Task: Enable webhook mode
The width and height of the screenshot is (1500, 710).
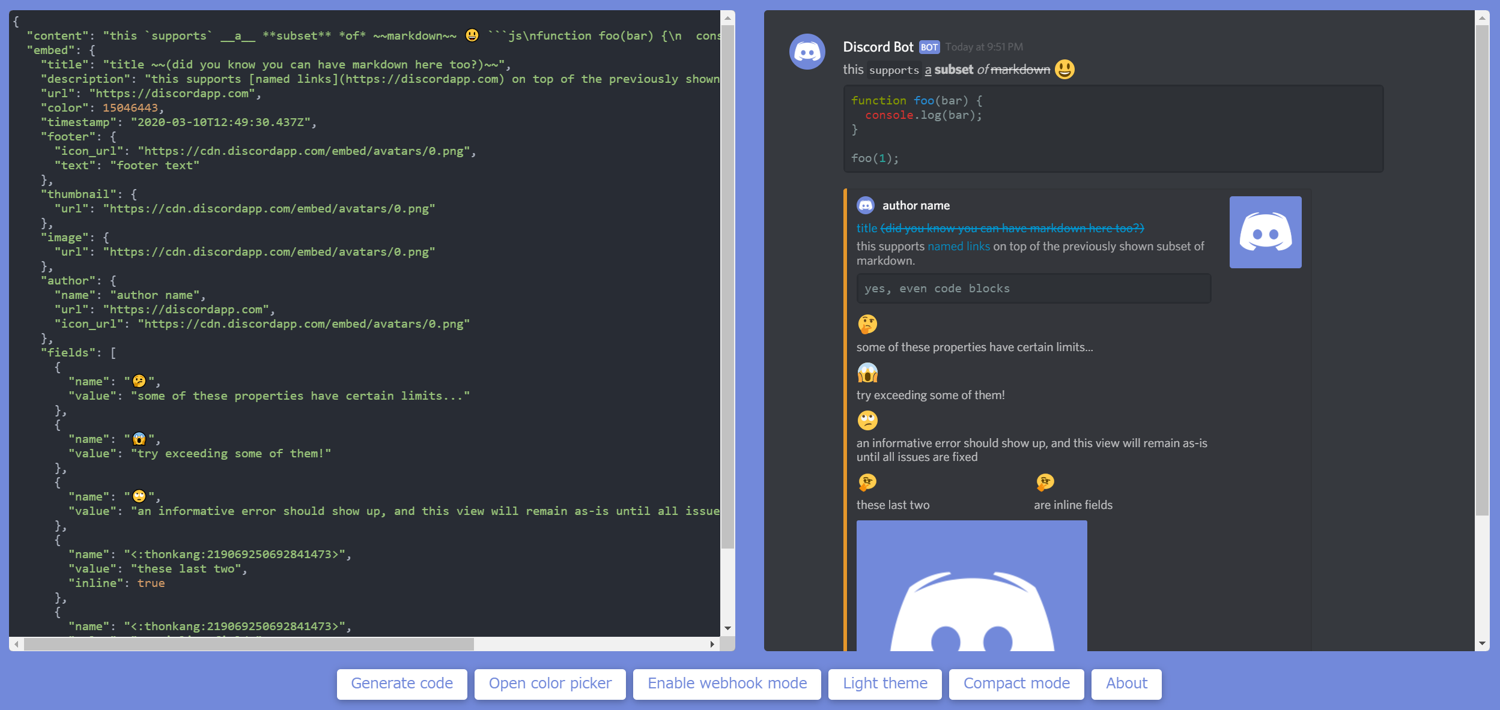Action: (x=727, y=684)
